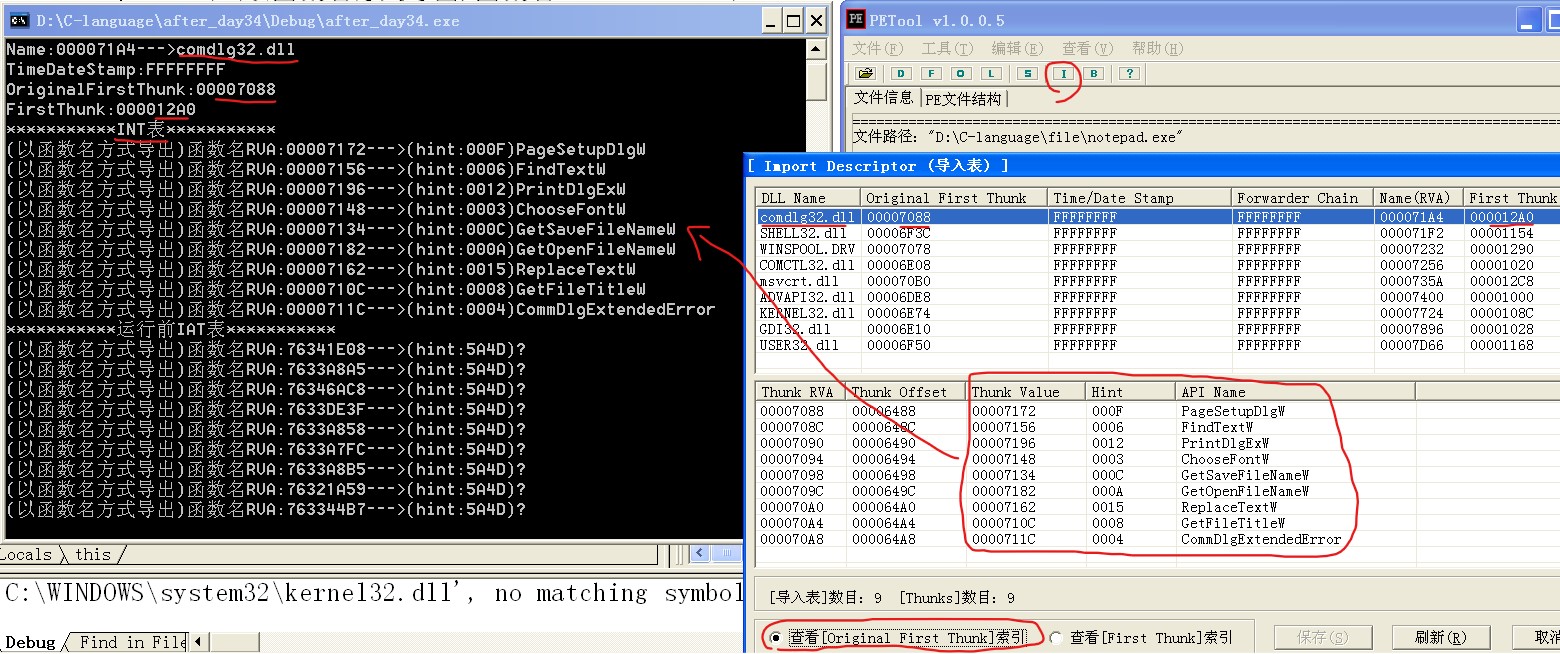Image resolution: width=1560 pixels, height=654 pixels.
Task: Select the 查看[First Thunk]索引 radio button
Action: tap(1058, 636)
